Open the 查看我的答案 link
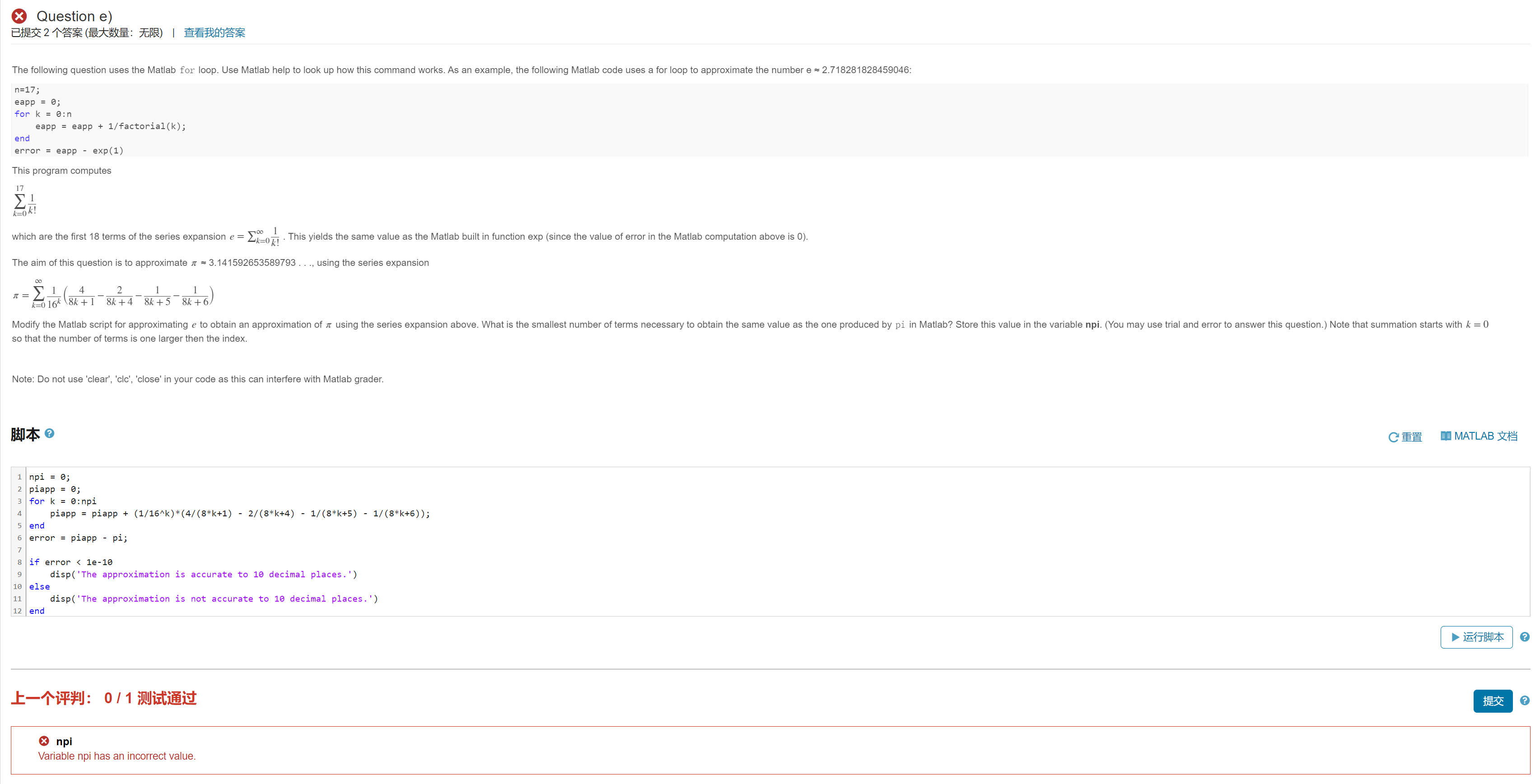1540x784 pixels. click(214, 33)
